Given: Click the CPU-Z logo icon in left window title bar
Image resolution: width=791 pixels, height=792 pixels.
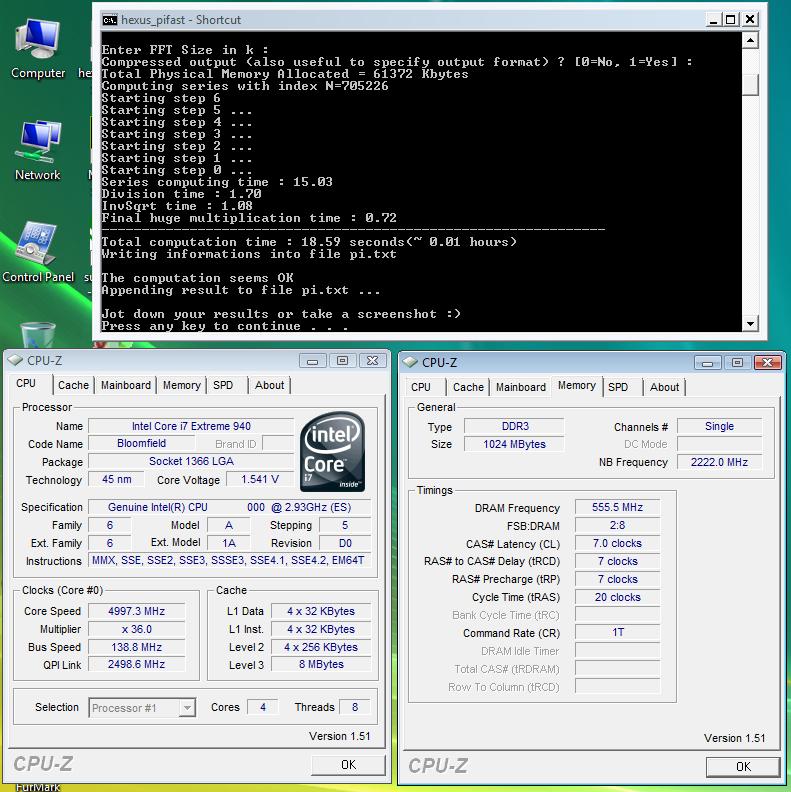Looking at the screenshot, I should [15, 360].
